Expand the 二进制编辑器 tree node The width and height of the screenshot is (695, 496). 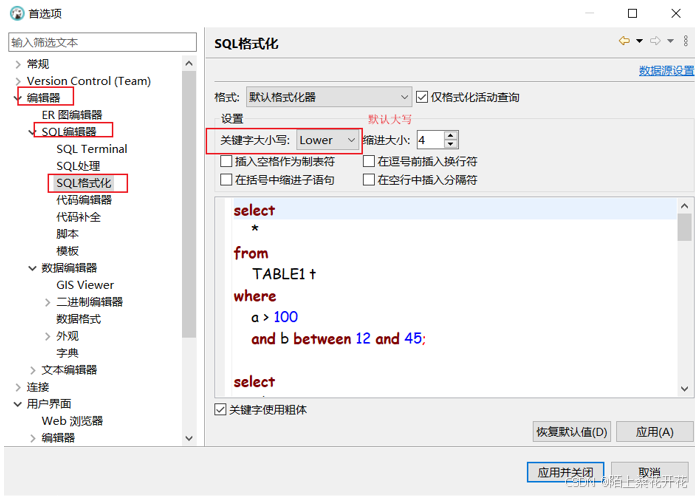coord(47,302)
